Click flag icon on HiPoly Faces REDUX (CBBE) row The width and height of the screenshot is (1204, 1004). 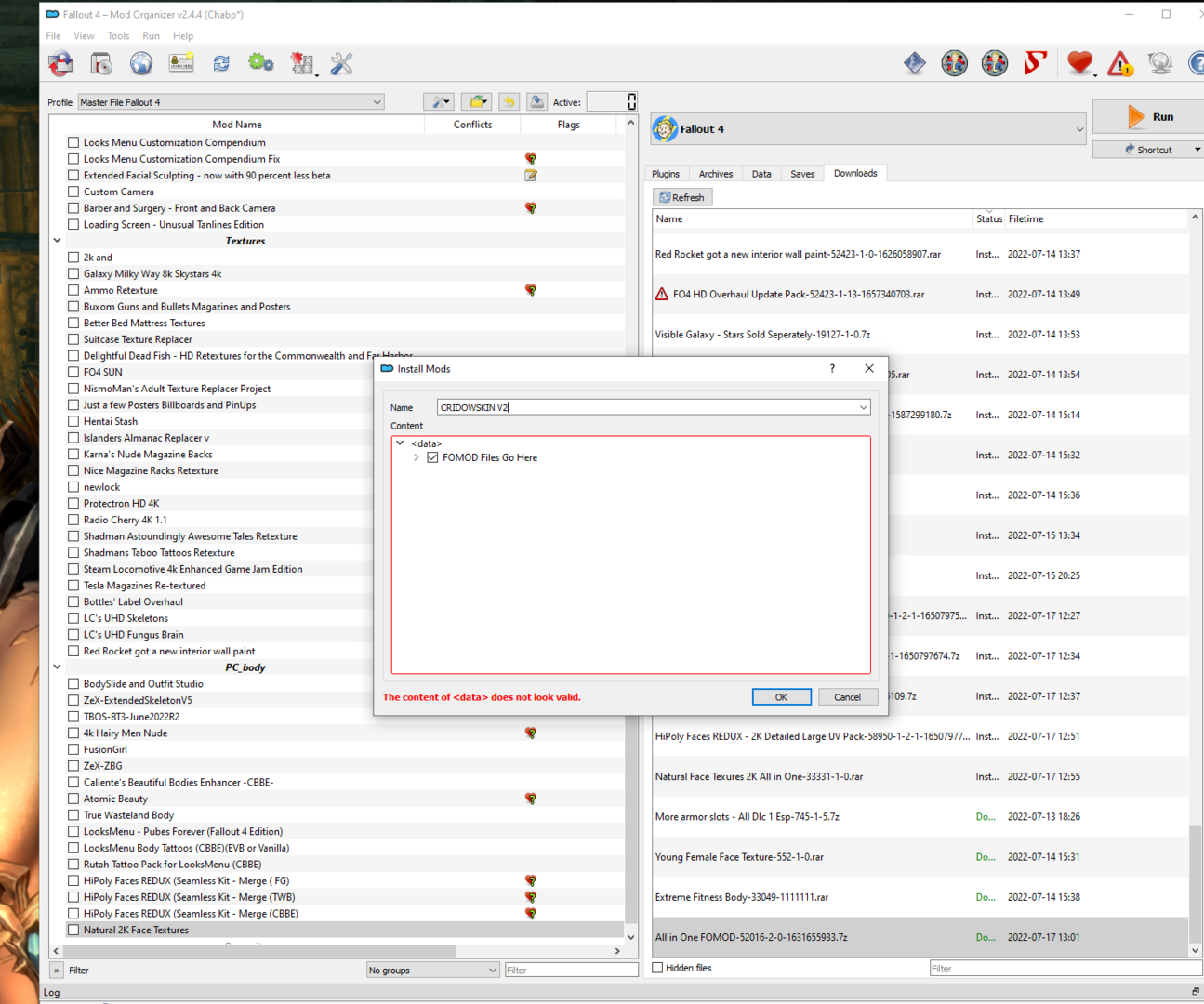tap(531, 913)
